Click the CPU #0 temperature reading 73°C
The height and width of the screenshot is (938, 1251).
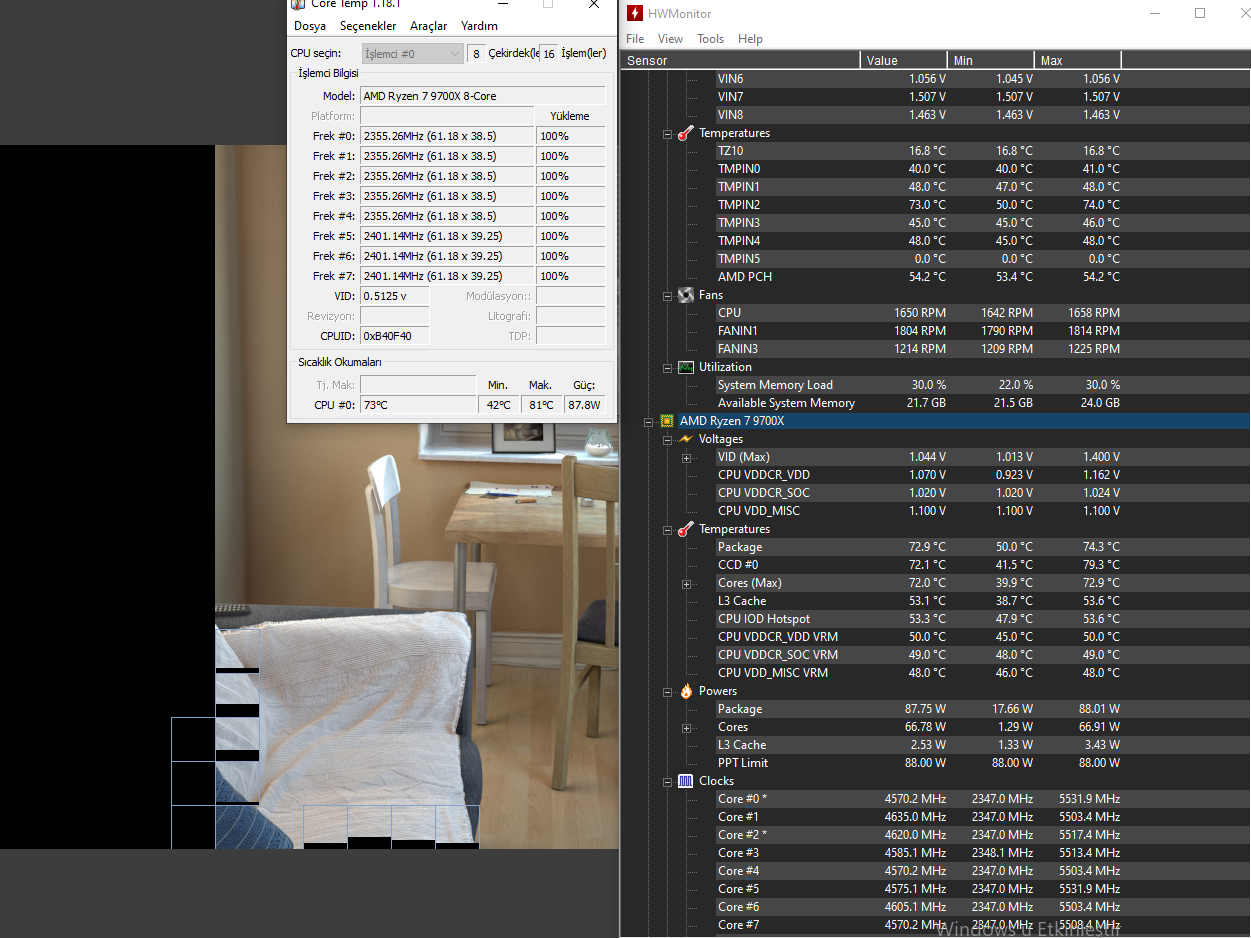click(x=418, y=405)
